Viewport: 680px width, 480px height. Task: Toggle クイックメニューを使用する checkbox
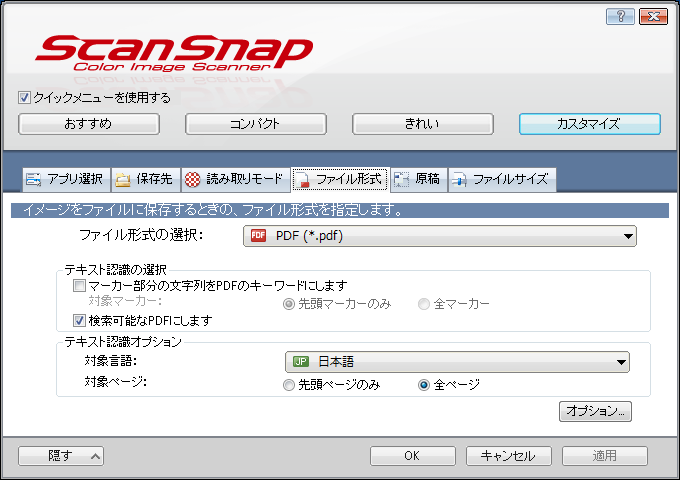pos(24,98)
